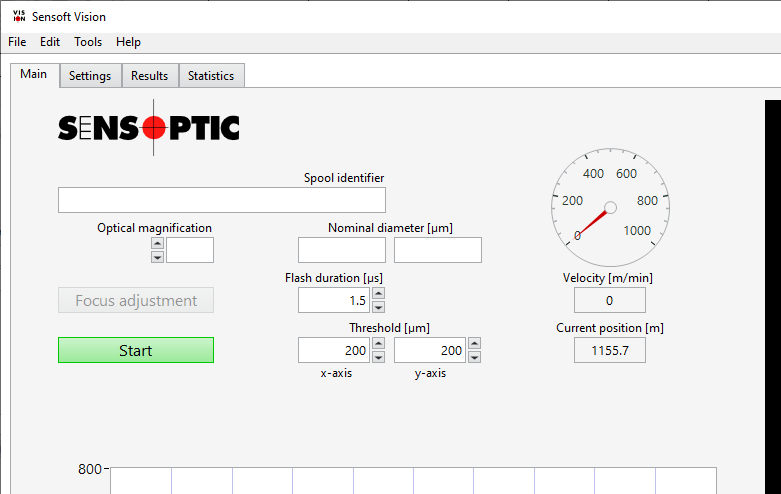This screenshot has width=781, height=494.
Task: Click the y-axis label under Threshold
Action: (430, 373)
